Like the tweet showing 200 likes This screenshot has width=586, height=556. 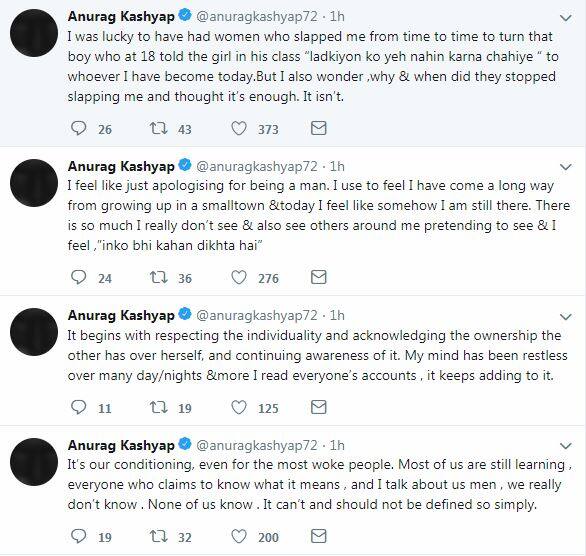click(x=239, y=537)
